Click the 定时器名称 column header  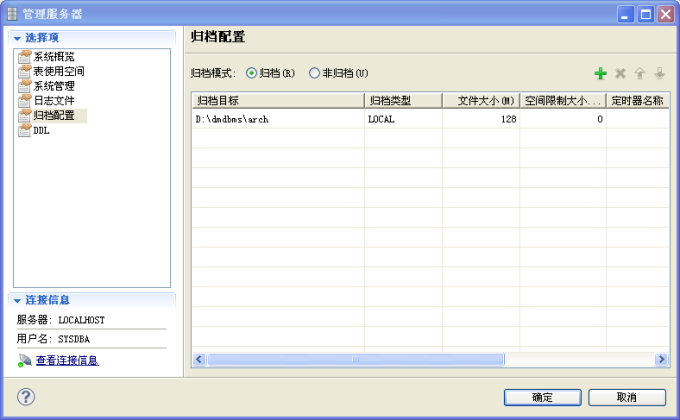(x=638, y=101)
